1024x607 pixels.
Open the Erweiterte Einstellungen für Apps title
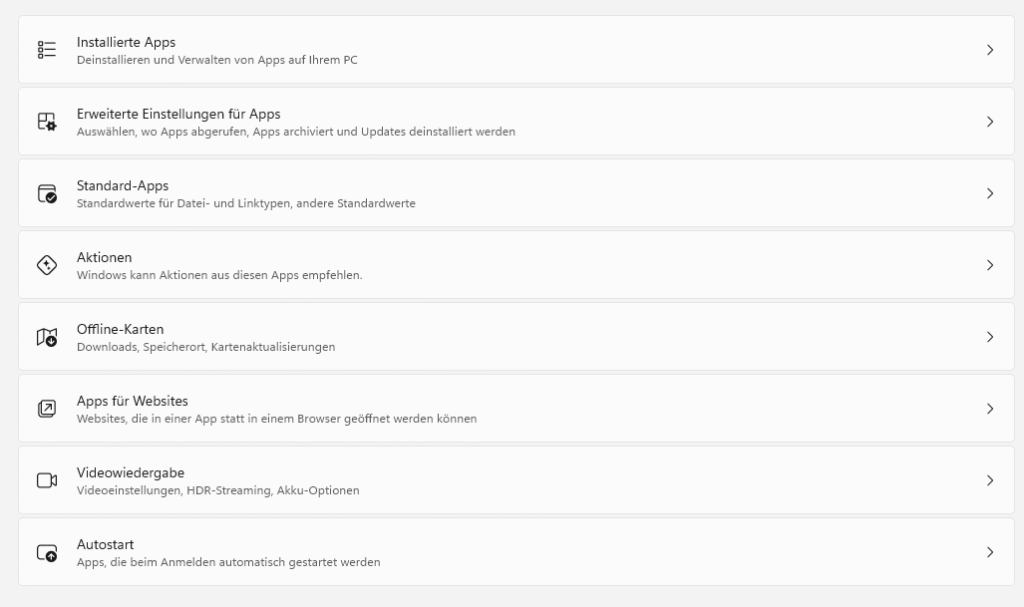click(178, 114)
